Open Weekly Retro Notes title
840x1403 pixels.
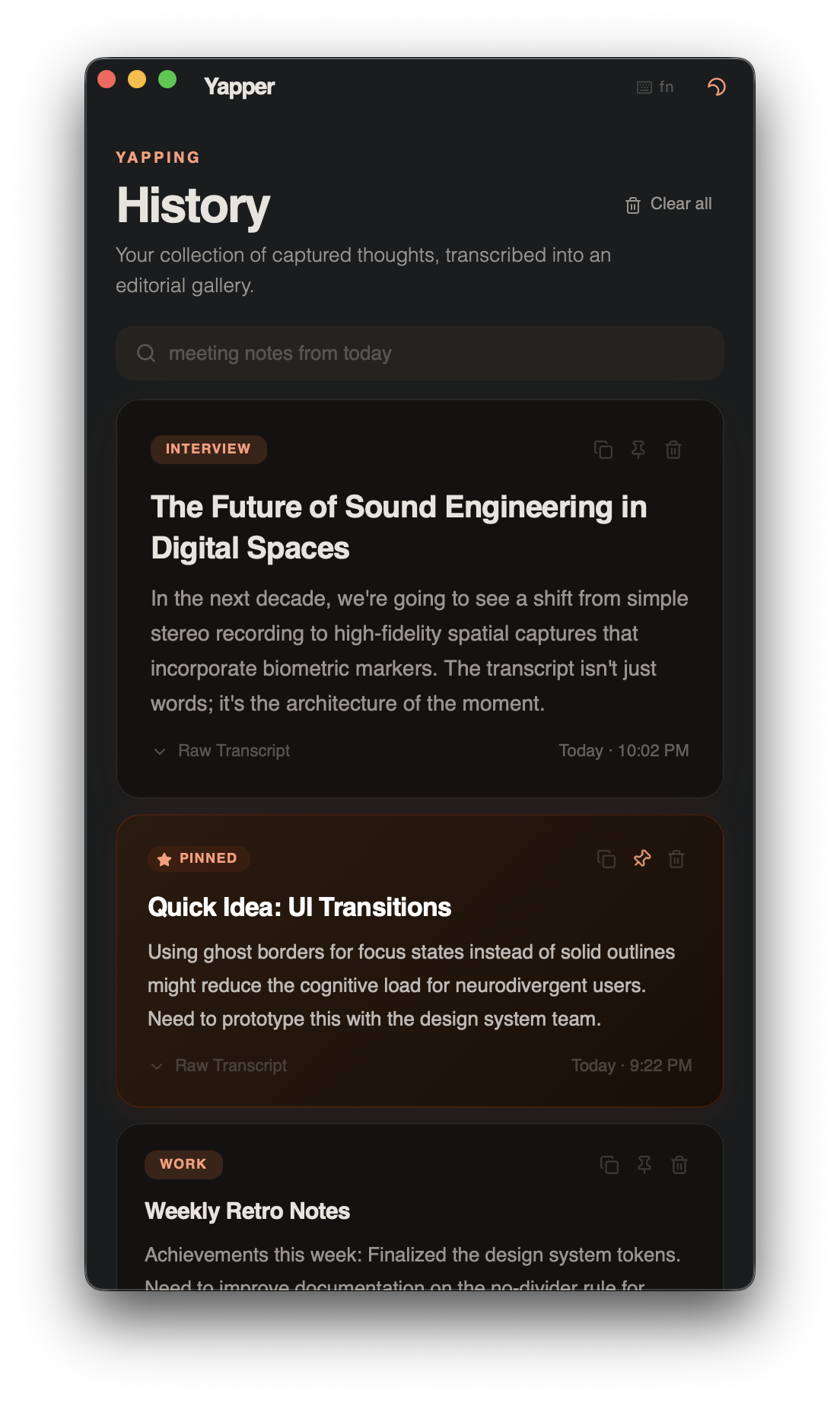coord(247,1211)
